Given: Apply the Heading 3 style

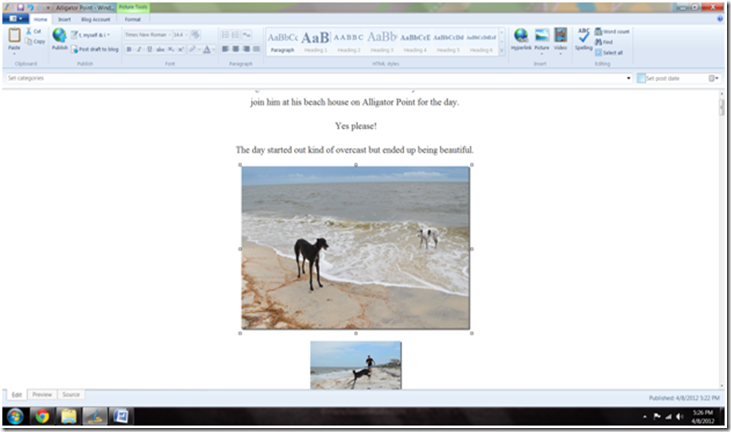Looking at the screenshot, I should coord(382,41).
